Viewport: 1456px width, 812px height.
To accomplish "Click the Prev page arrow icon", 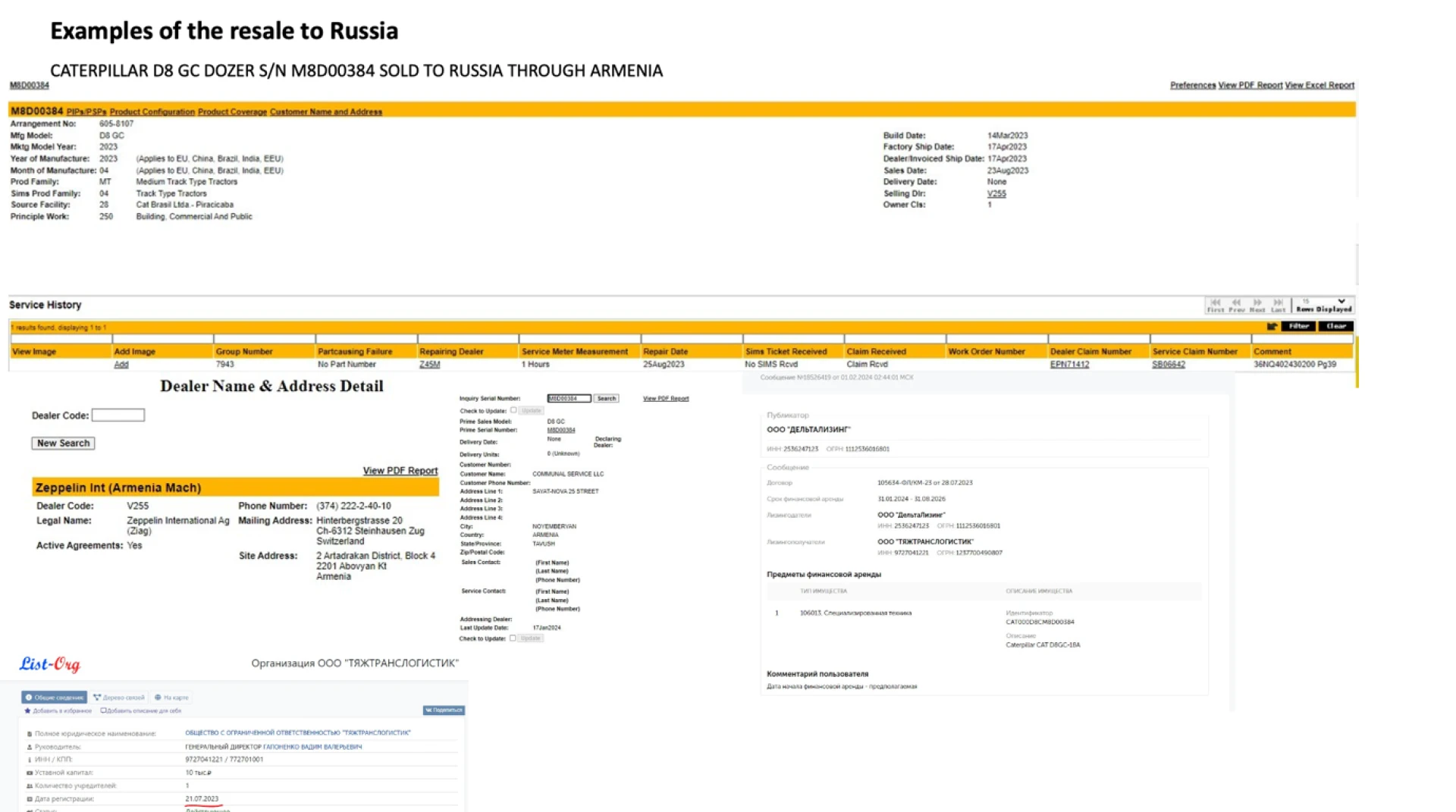I will tap(1236, 303).
